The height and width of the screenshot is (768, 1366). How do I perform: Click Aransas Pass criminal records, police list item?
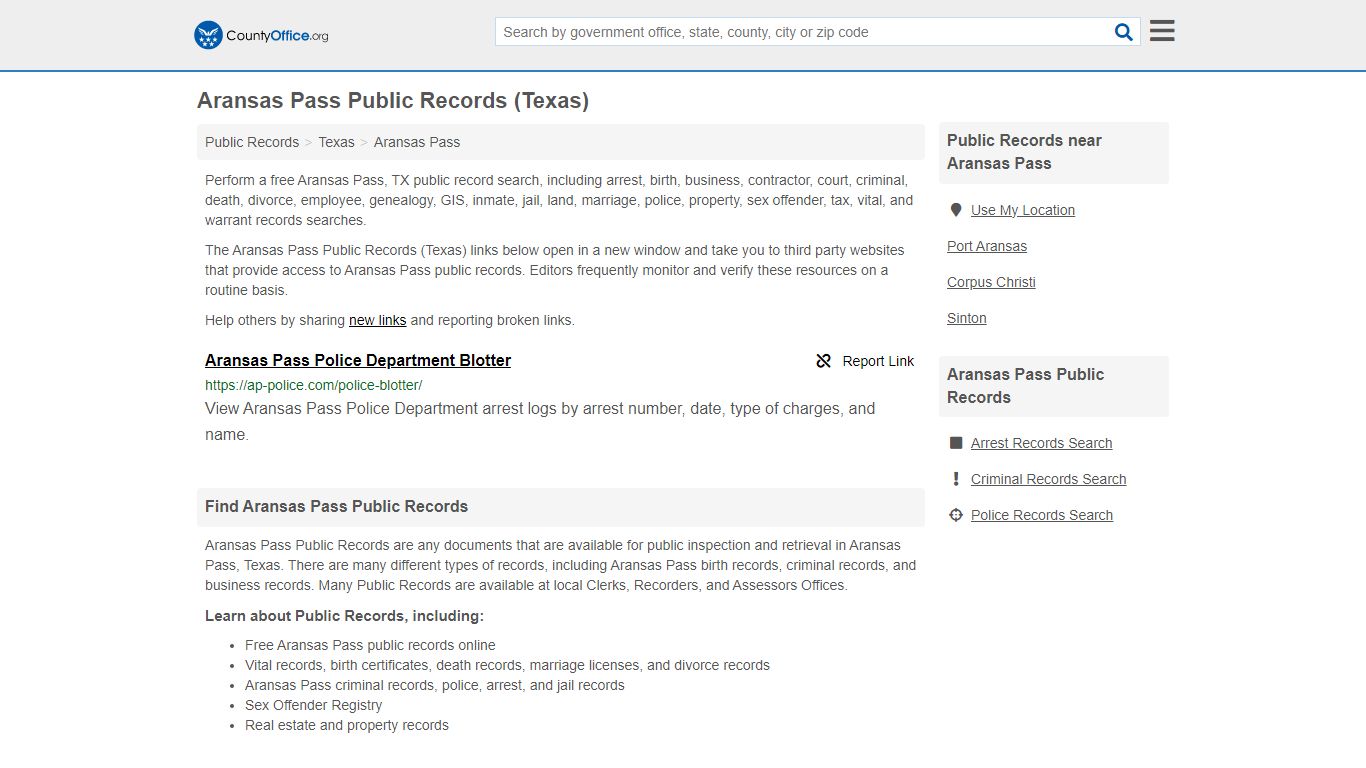click(434, 685)
